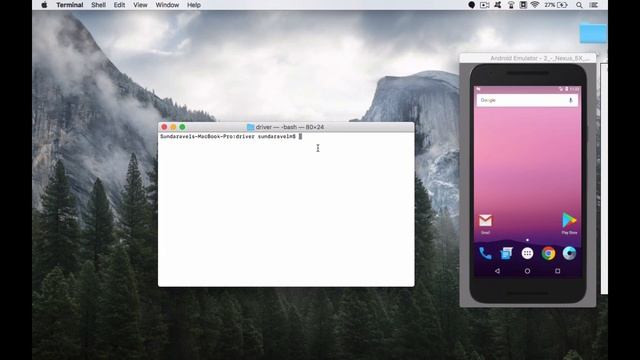Click the Terminal window title bar folder icon

[250, 127]
